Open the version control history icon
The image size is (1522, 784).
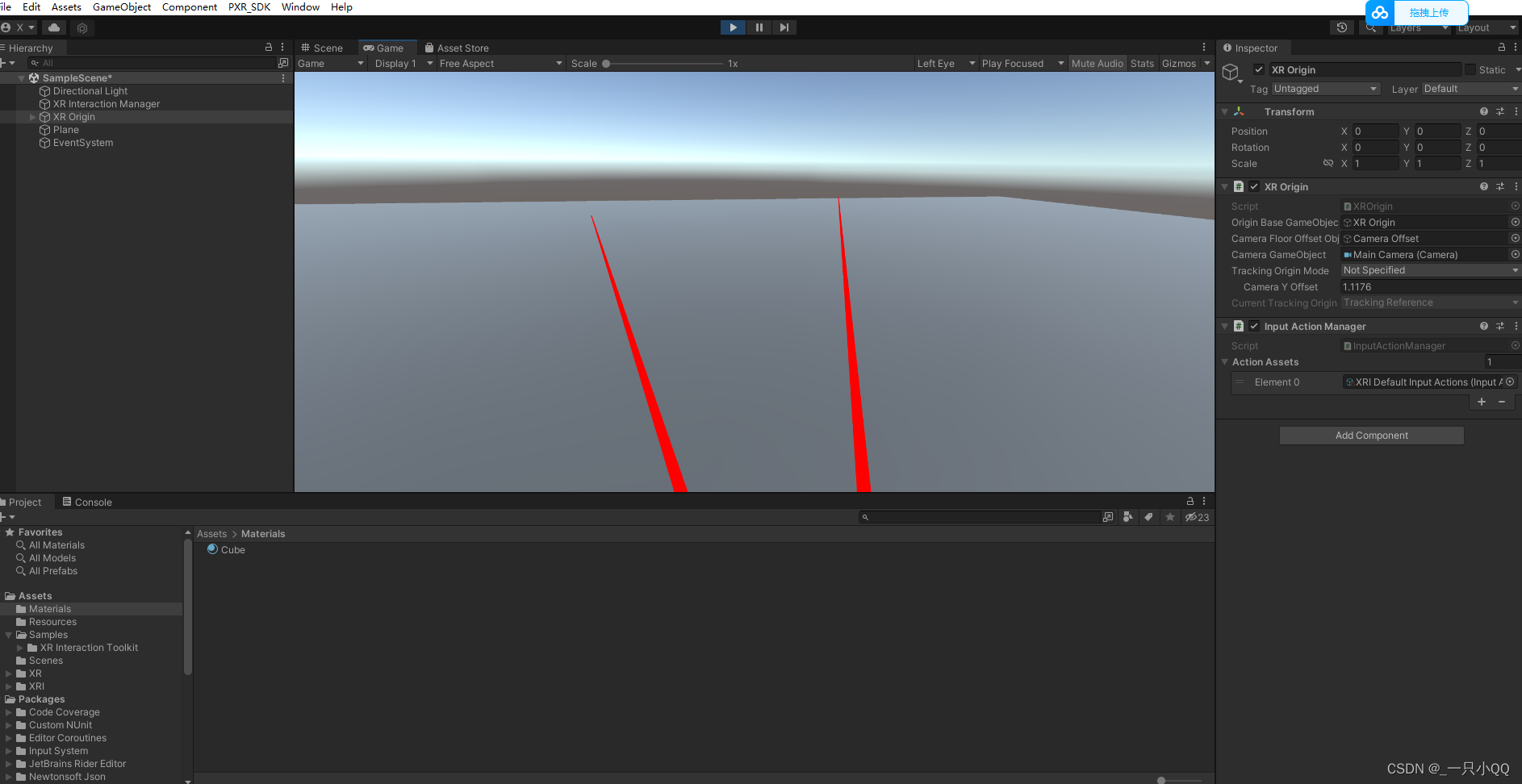(x=1342, y=27)
